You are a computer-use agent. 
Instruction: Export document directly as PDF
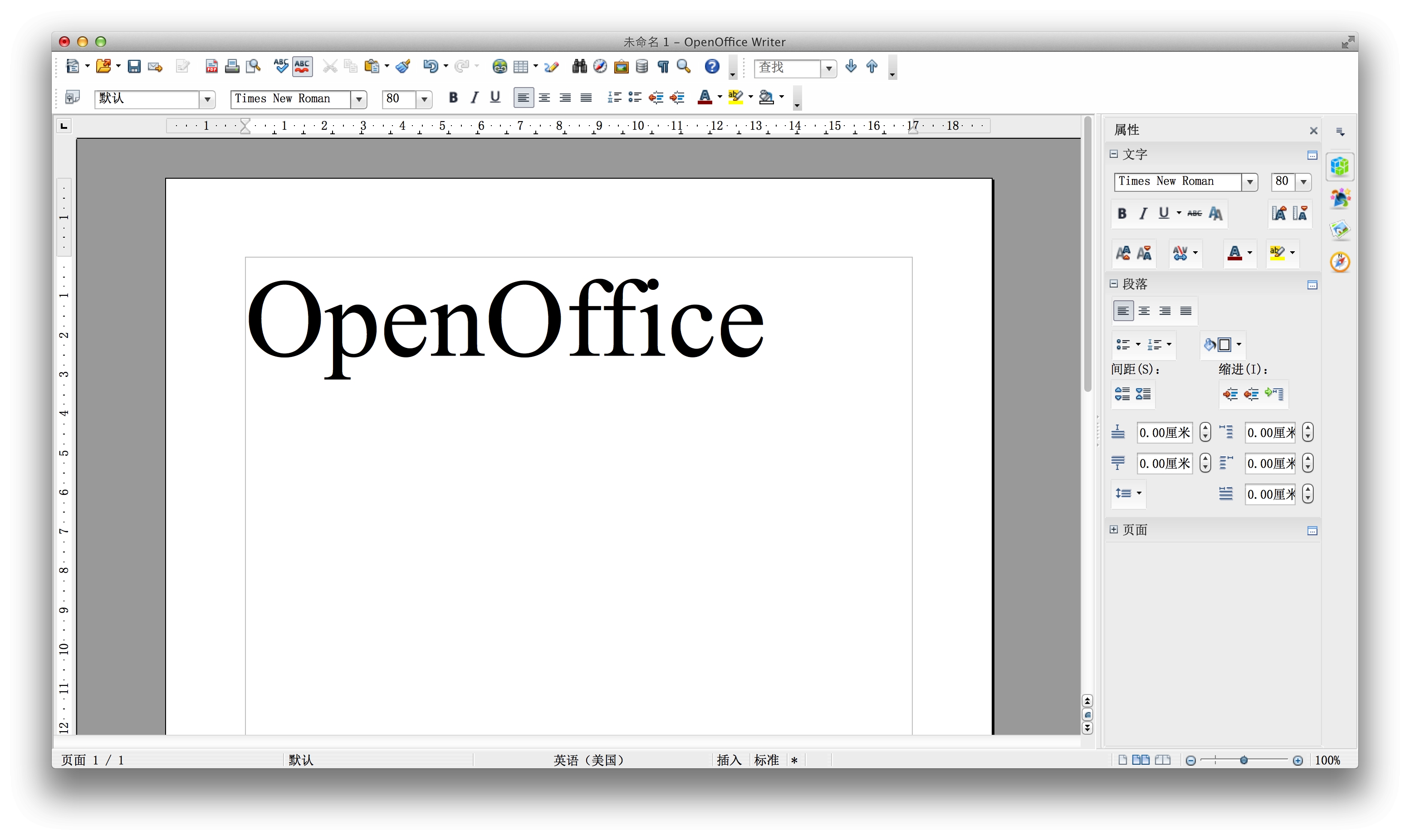[x=212, y=66]
